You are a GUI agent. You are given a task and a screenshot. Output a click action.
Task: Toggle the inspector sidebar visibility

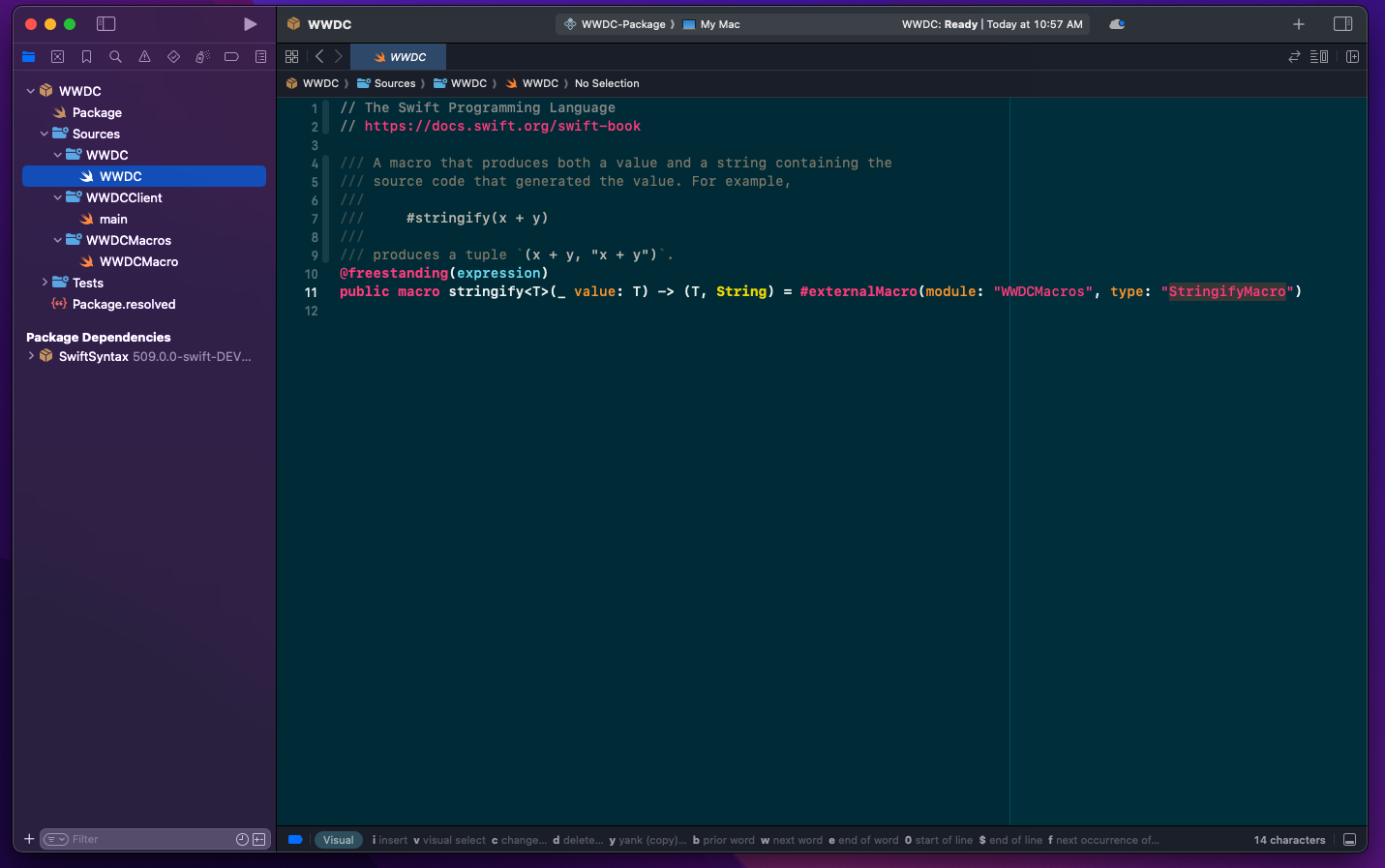(x=1342, y=24)
